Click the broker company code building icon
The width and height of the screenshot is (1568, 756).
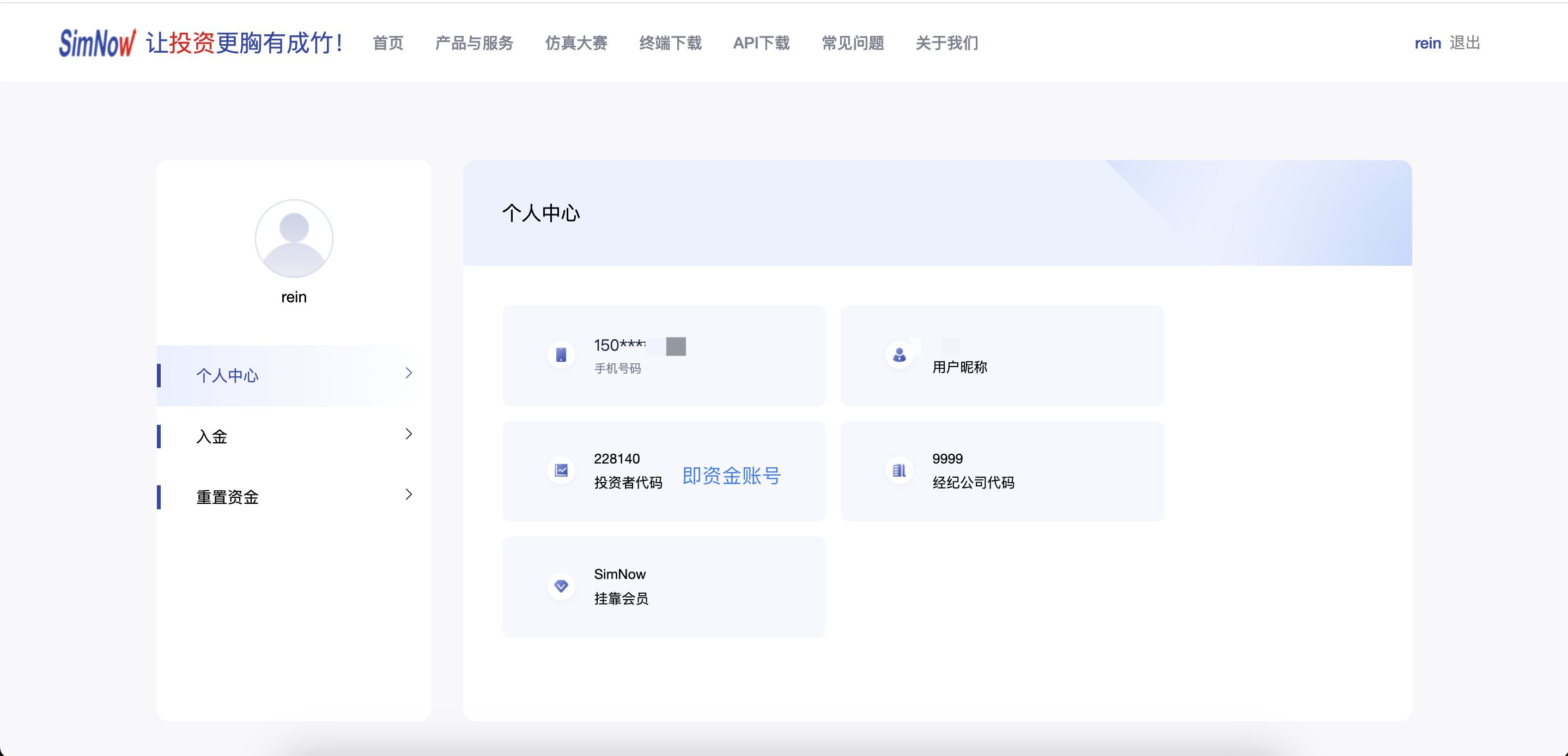click(x=899, y=471)
